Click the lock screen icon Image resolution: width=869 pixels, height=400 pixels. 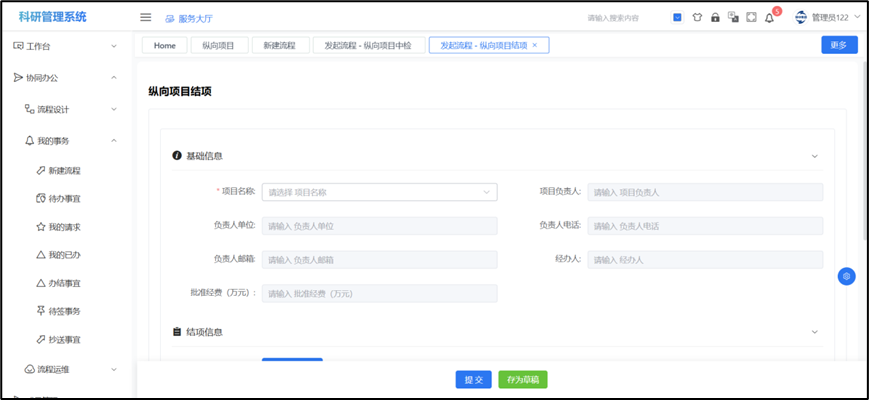(x=715, y=17)
